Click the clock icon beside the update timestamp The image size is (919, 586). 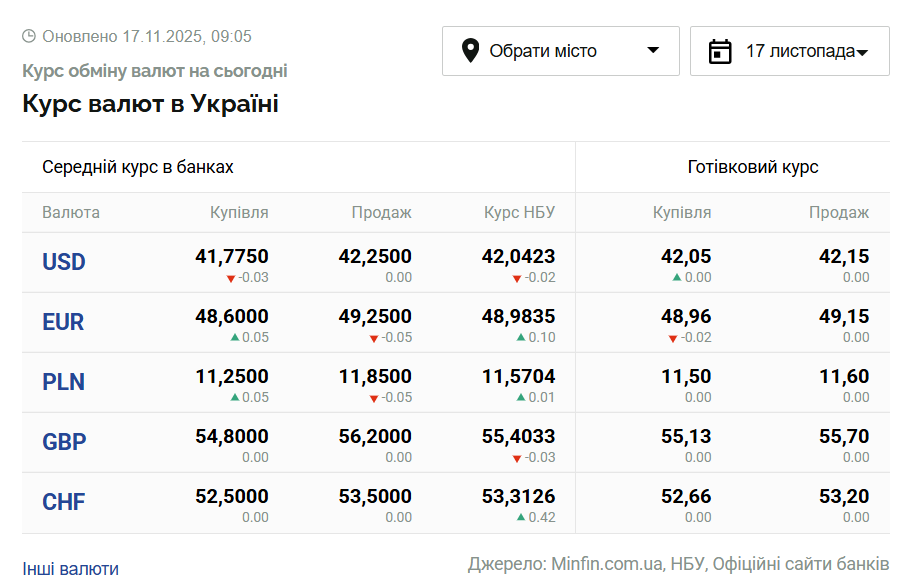[29, 35]
